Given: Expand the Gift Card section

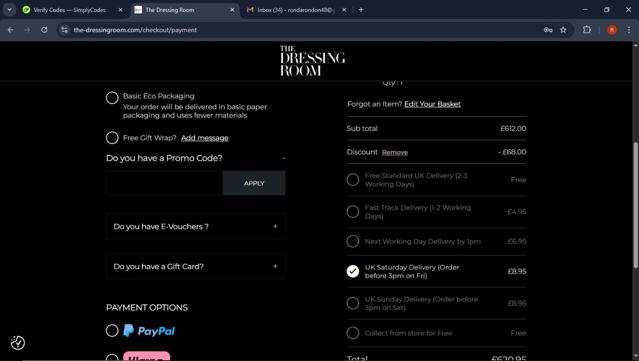Looking at the screenshot, I should [275, 266].
